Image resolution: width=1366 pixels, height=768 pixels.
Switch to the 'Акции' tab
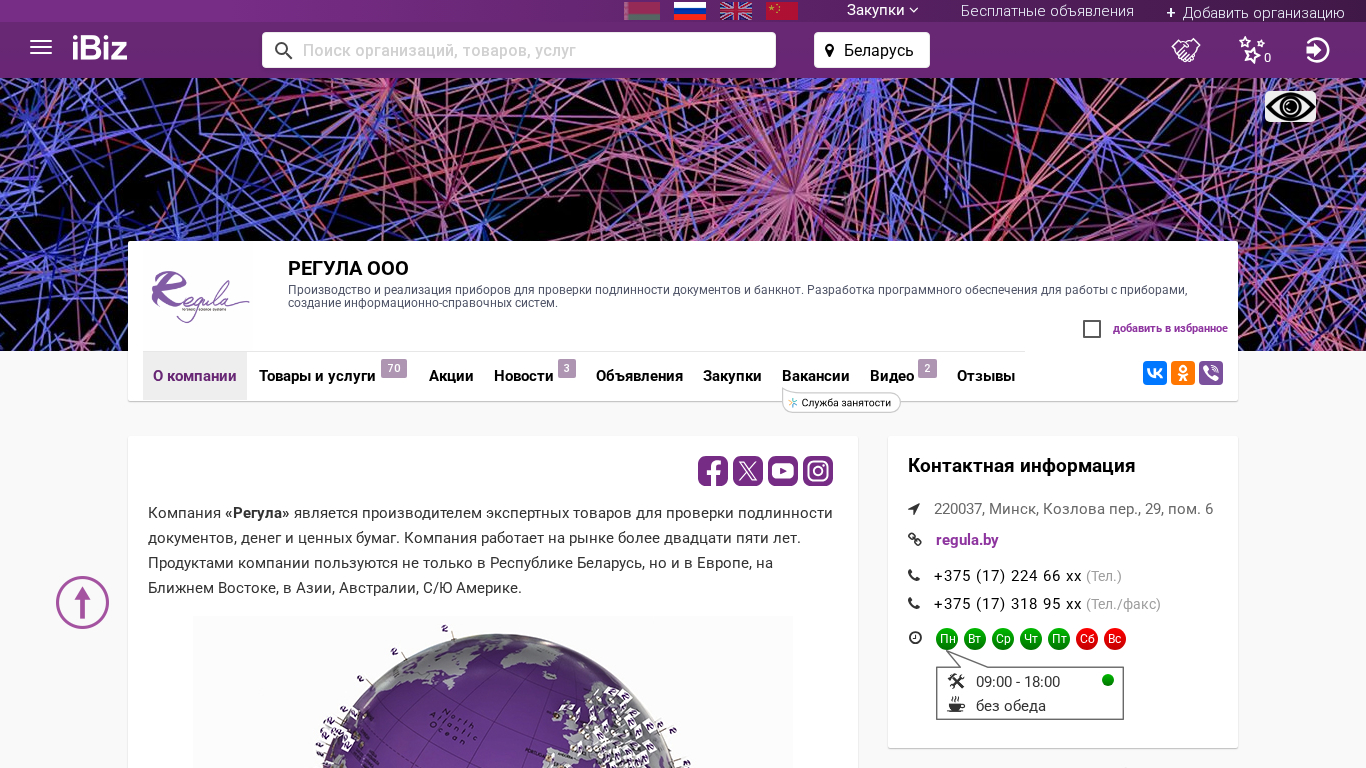tap(451, 376)
